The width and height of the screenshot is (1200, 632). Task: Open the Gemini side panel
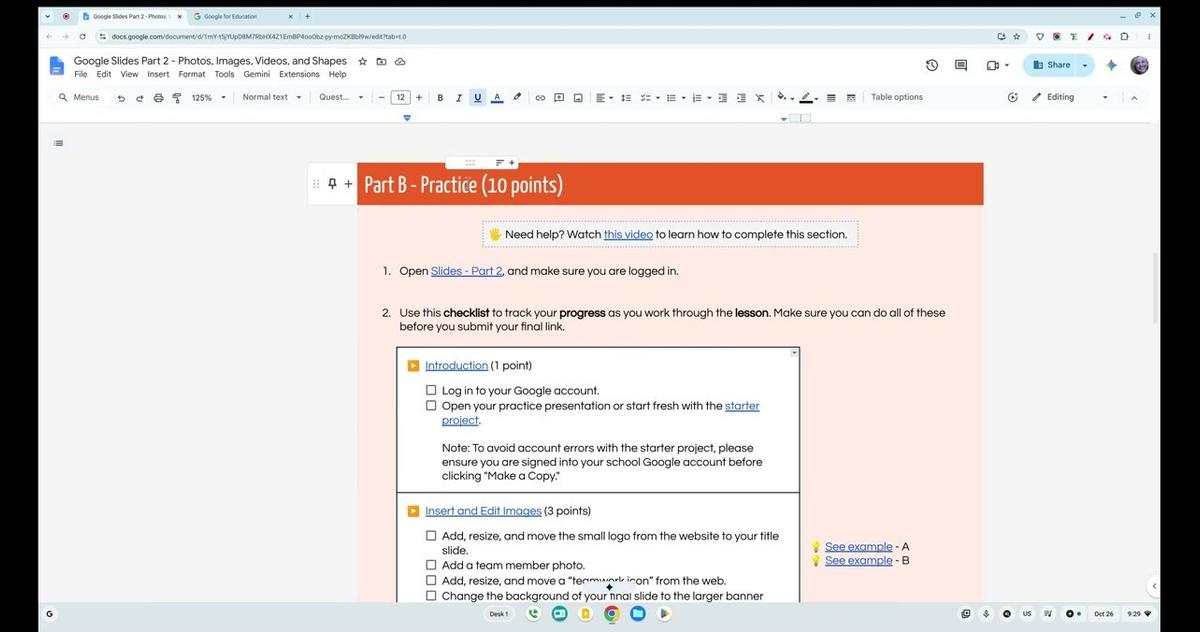click(x=1111, y=65)
